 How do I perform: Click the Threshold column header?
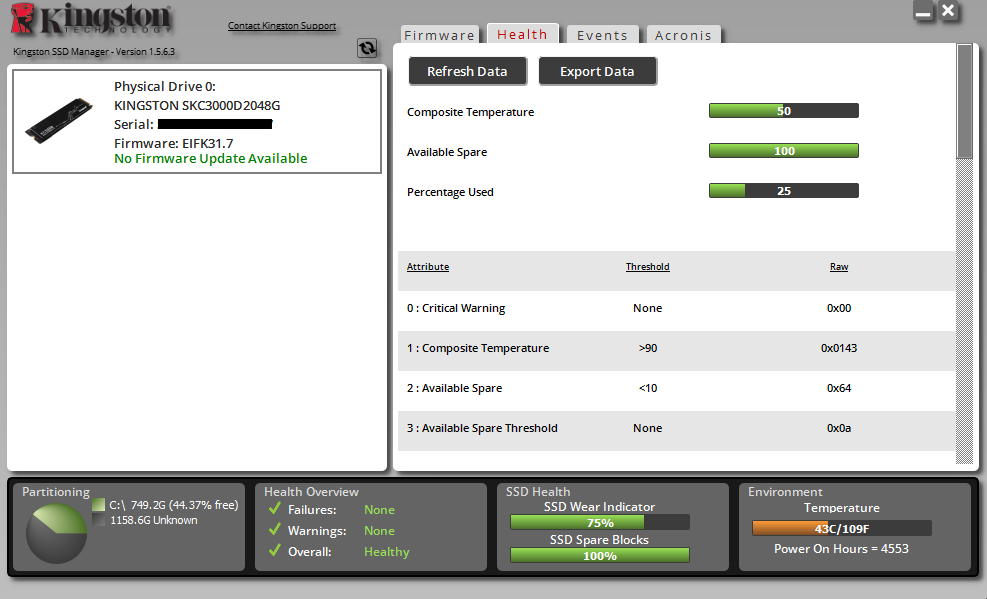[648, 267]
